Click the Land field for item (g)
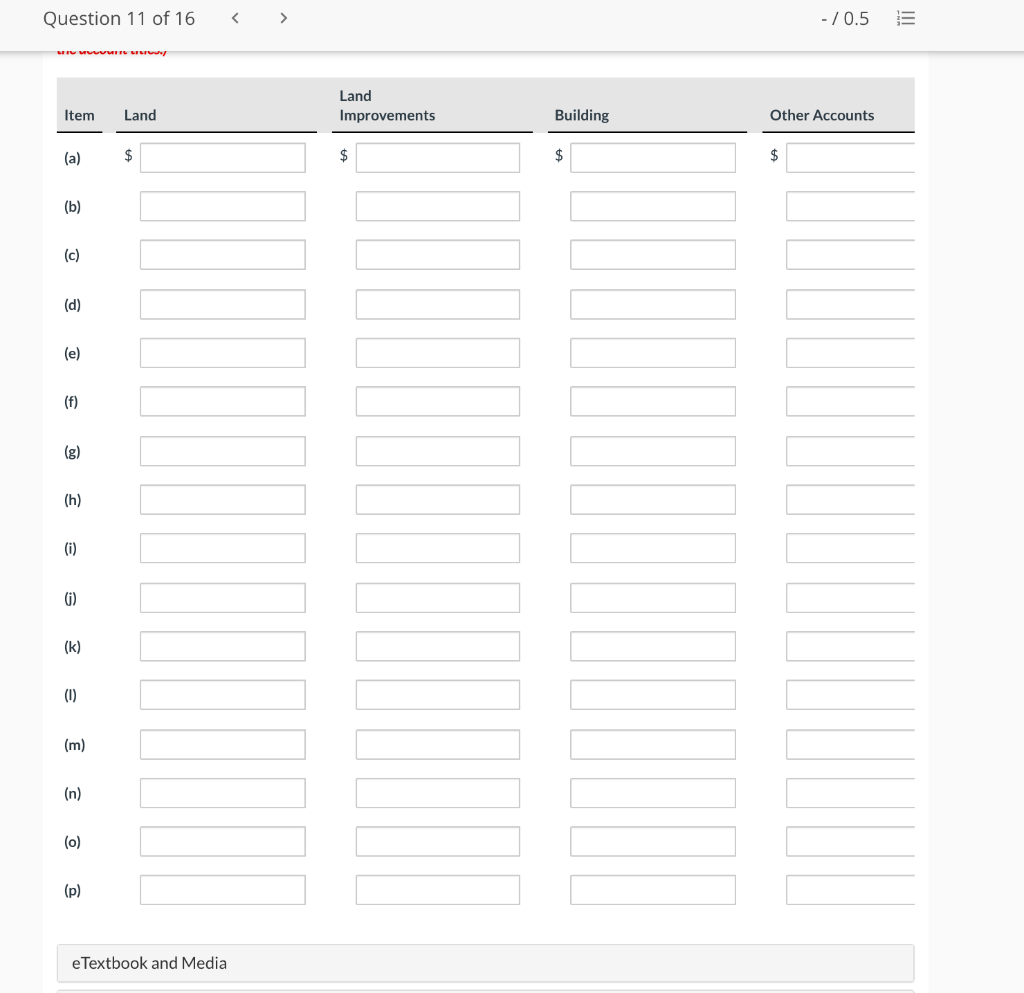The image size is (1024, 993). (x=223, y=451)
